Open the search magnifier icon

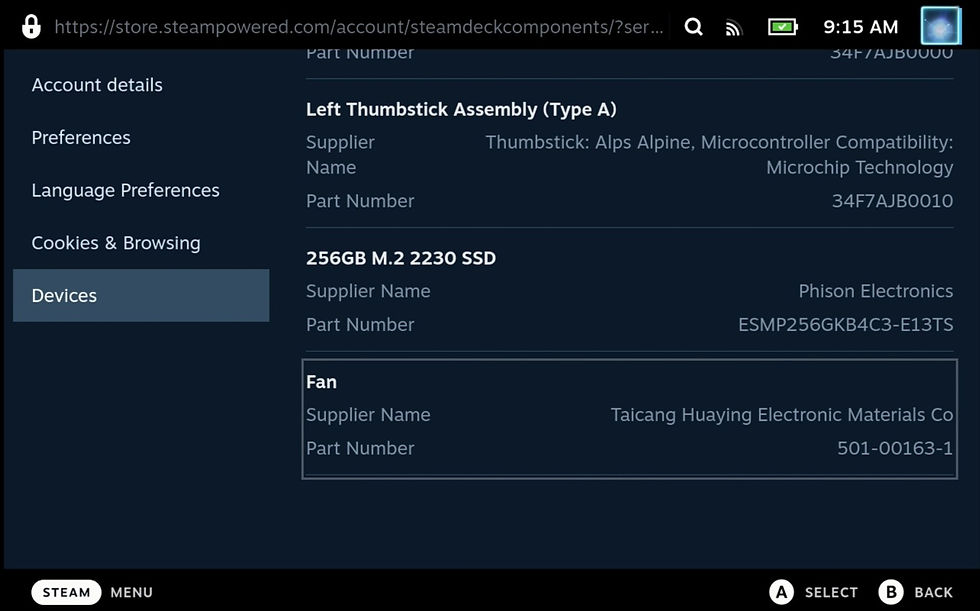pos(693,27)
